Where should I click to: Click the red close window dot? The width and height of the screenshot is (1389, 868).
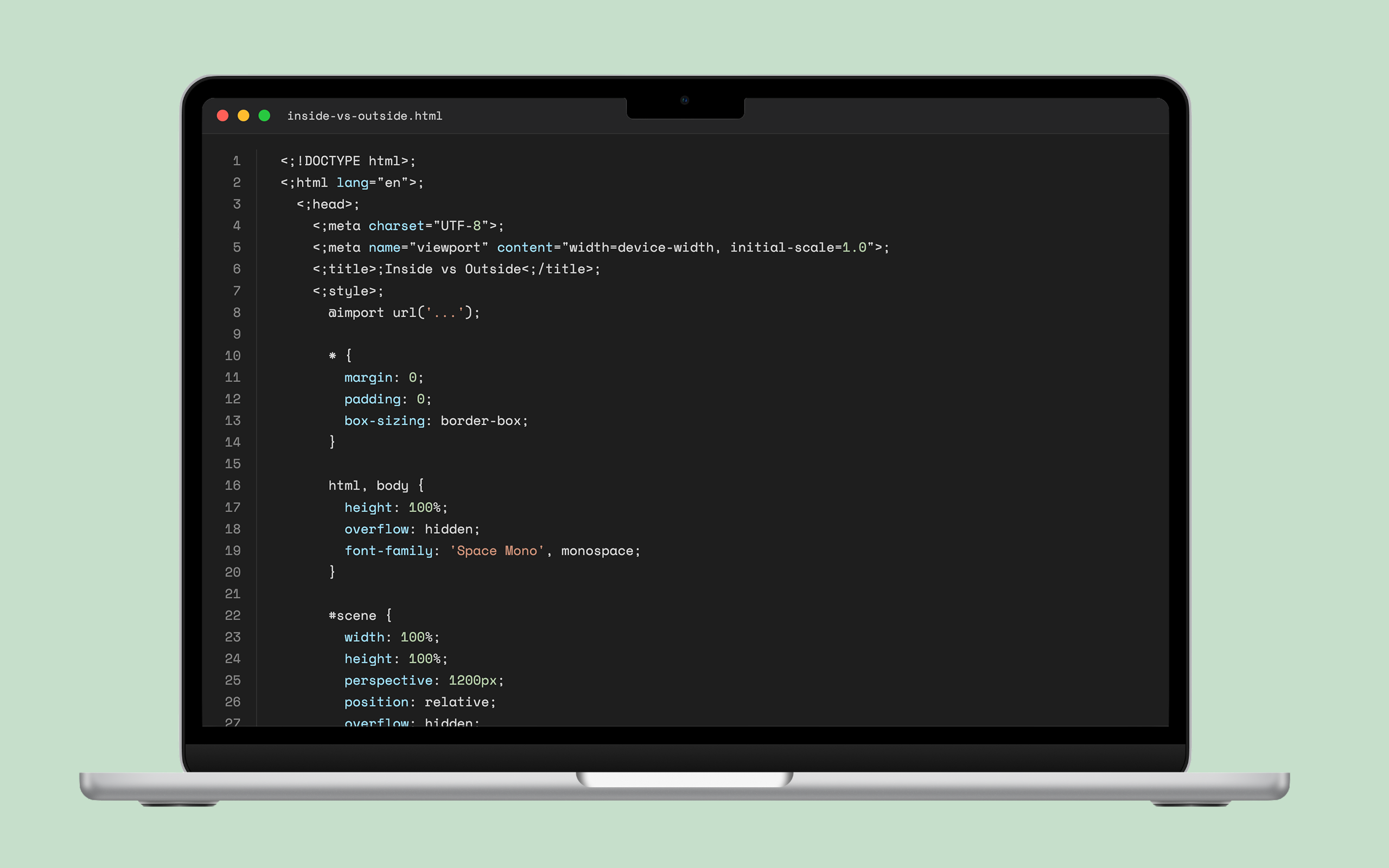point(222,116)
